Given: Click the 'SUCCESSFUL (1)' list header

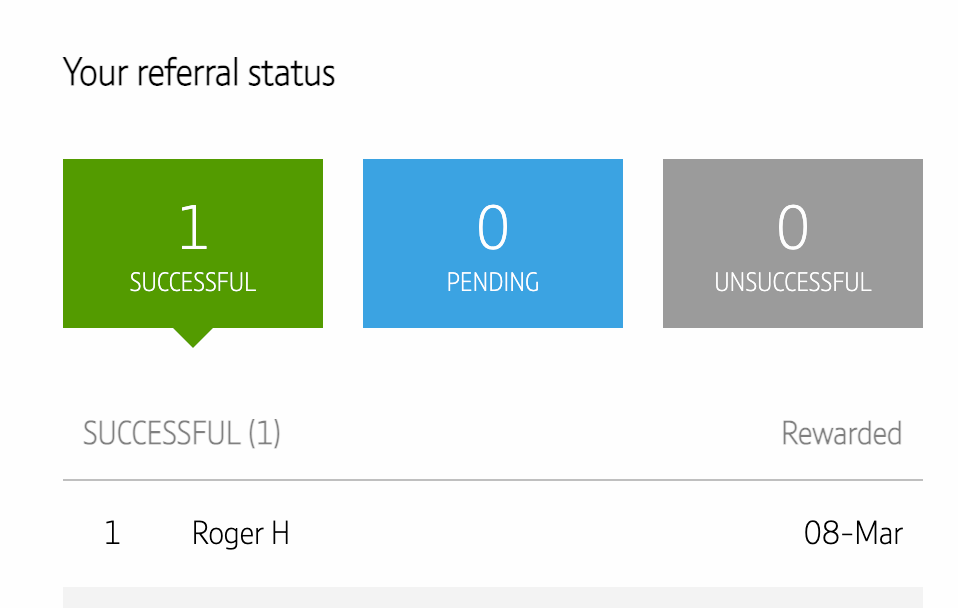Looking at the screenshot, I should click(181, 433).
